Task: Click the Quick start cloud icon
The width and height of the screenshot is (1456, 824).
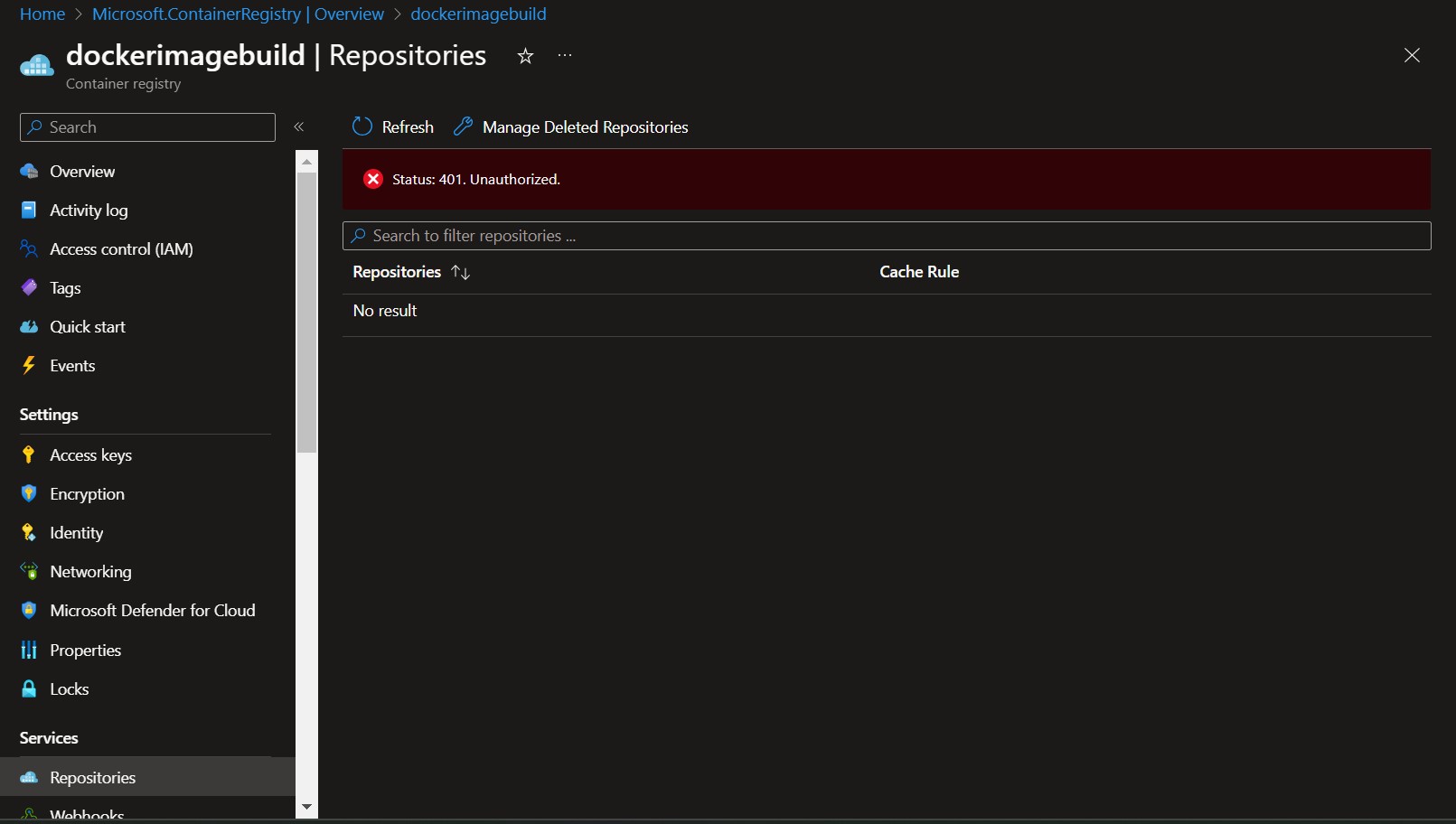Action: pyautogui.click(x=29, y=327)
